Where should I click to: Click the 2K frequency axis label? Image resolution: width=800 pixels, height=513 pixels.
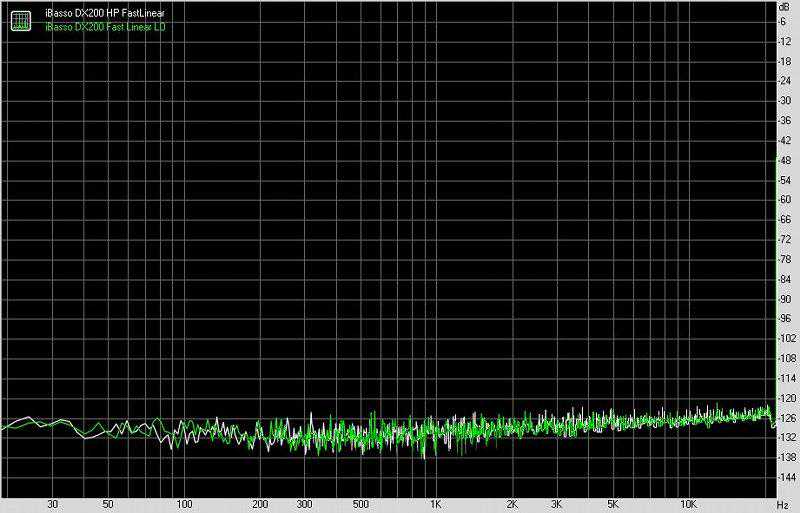point(511,505)
